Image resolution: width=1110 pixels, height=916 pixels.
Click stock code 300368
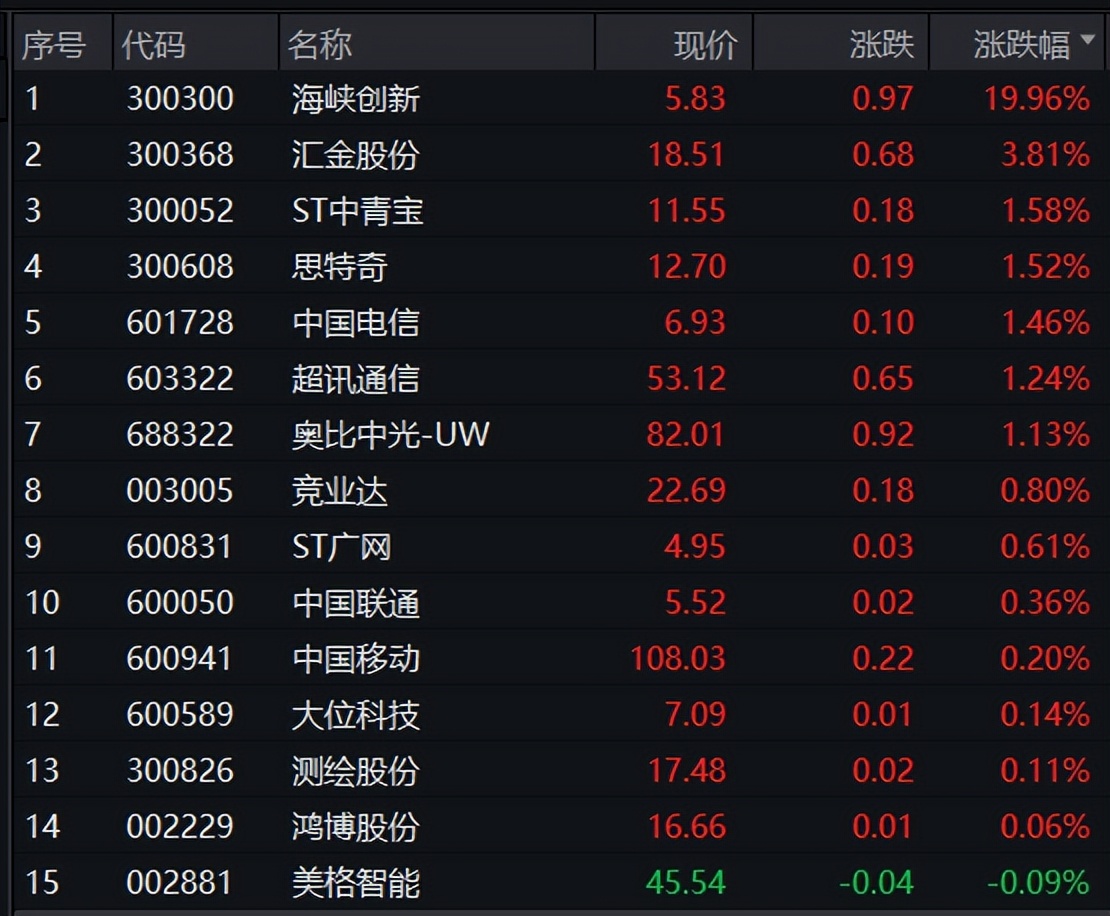click(180, 154)
